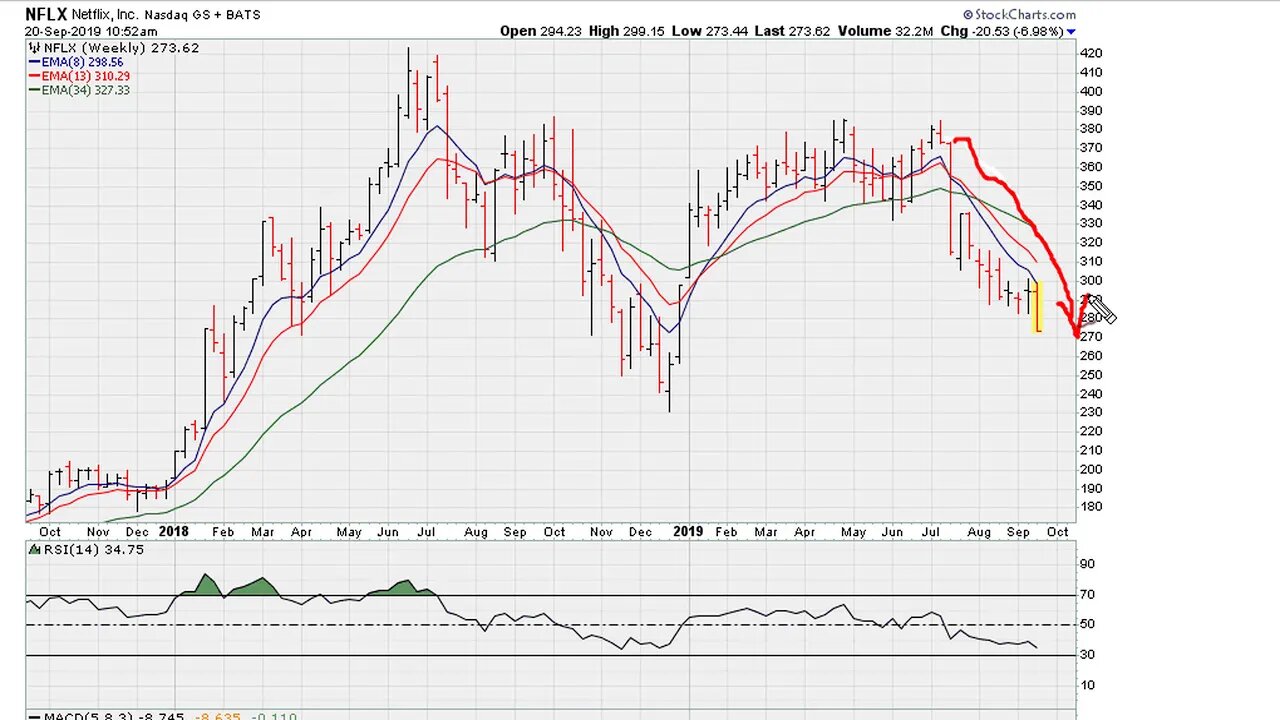
Task: Click the EMA(34) 327.33 legend entry
Action: (85, 90)
